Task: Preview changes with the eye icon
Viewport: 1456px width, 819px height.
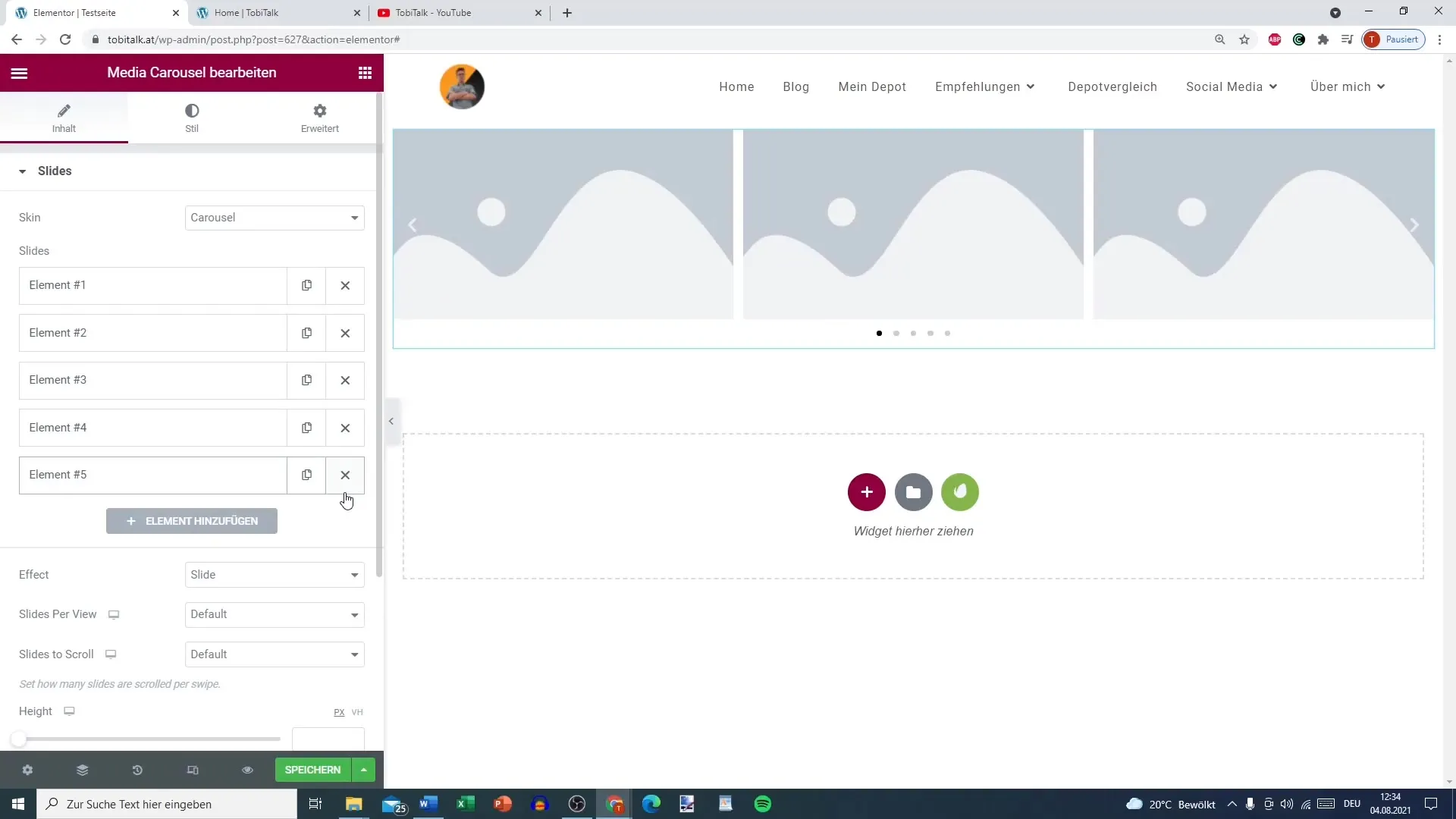Action: 247,770
